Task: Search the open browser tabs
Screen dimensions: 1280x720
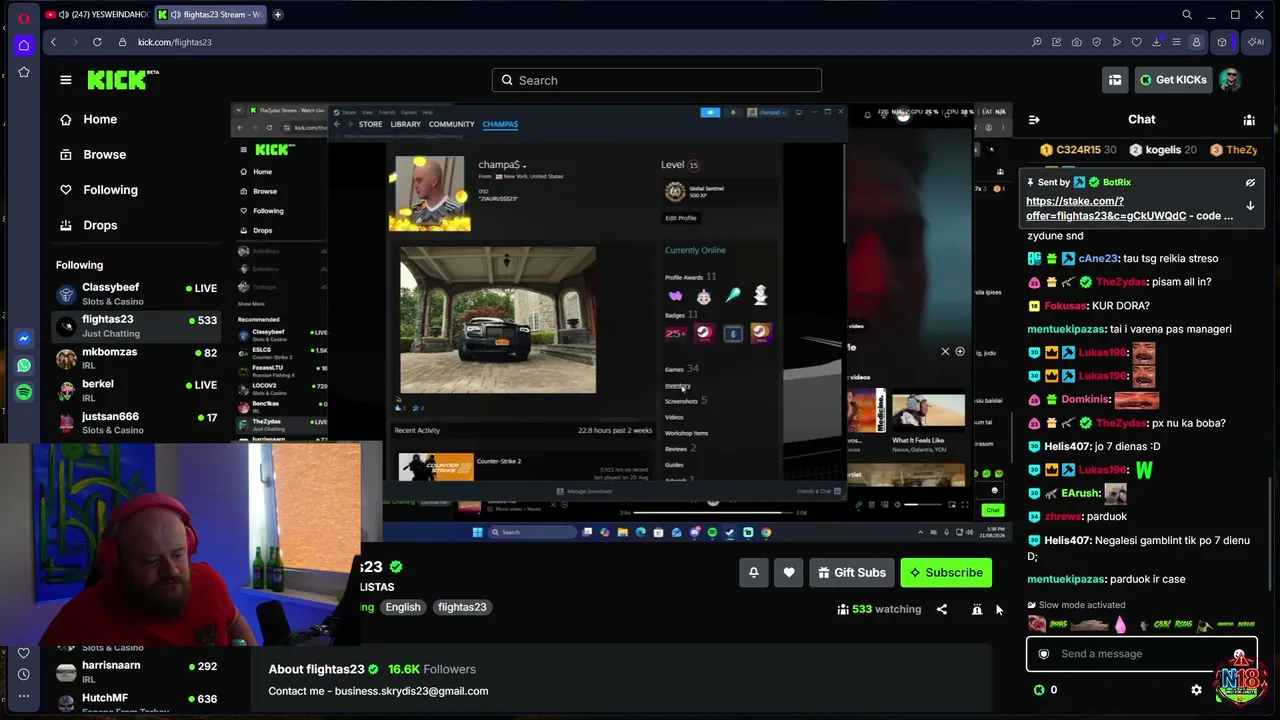Action: 1187,15
